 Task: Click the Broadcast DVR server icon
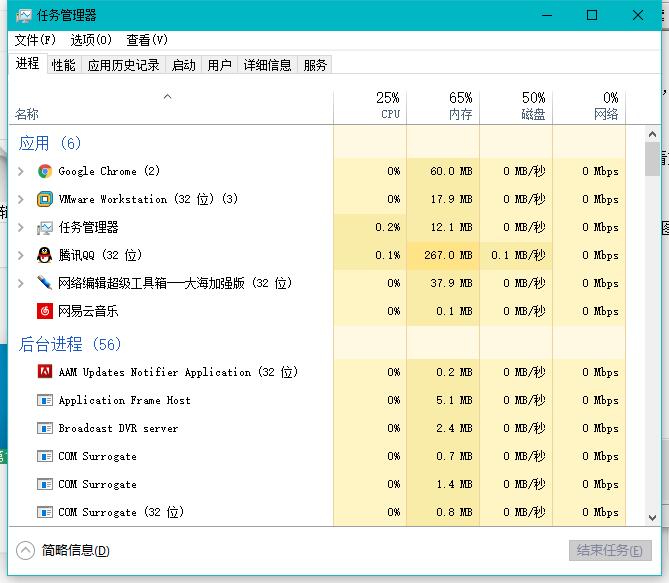45,428
